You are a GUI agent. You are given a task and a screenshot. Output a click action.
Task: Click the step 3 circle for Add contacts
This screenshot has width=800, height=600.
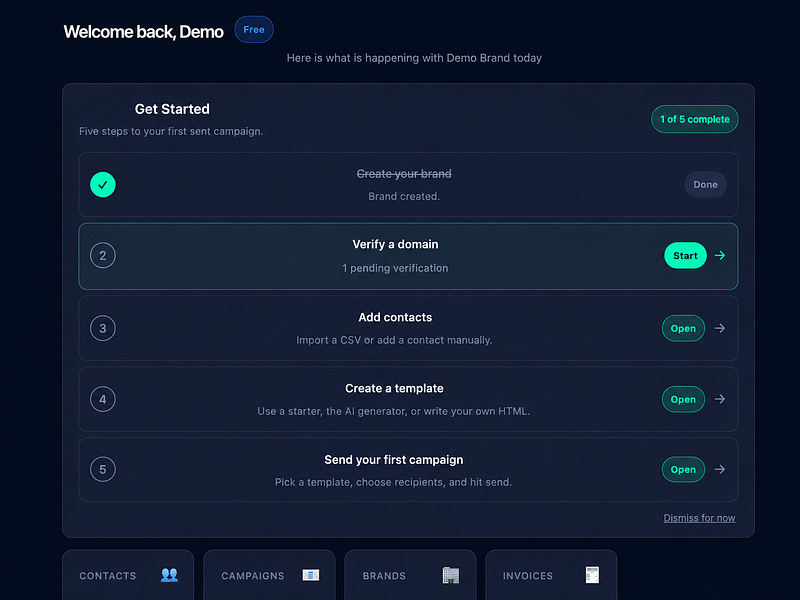[103, 328]
